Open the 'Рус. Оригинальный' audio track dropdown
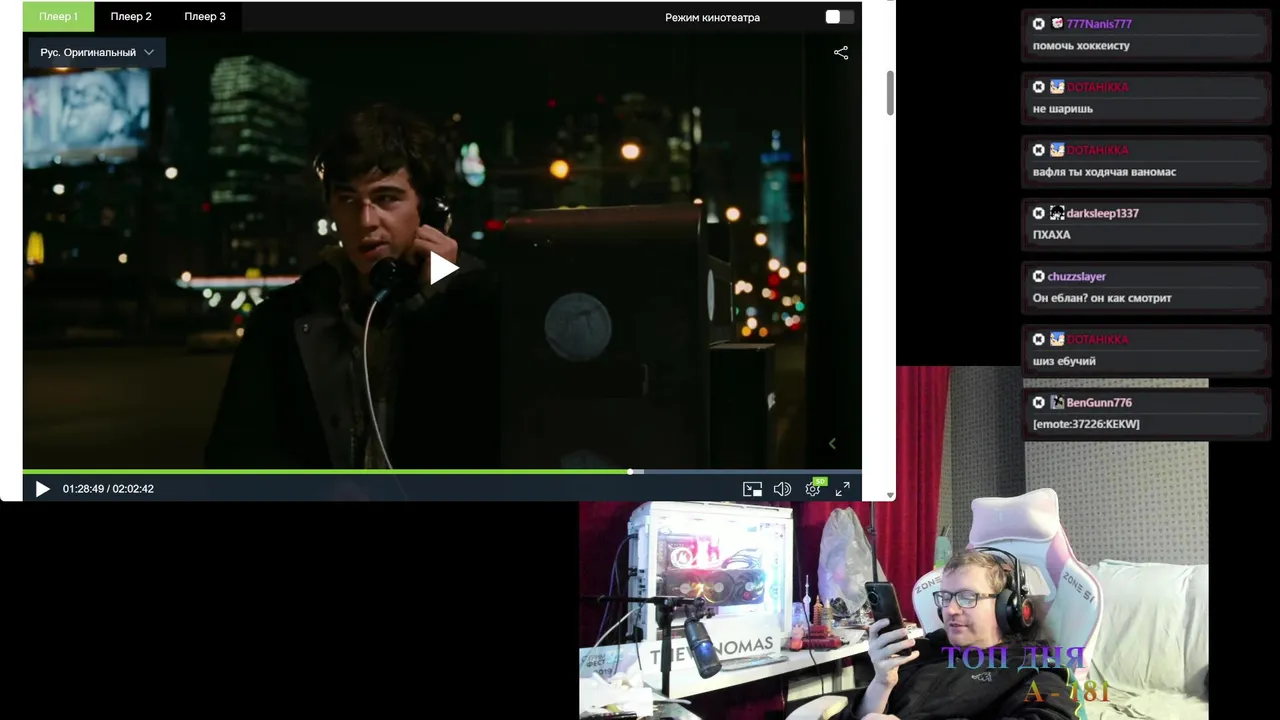Screen dimensions: 1280x720 pos(97,52)
